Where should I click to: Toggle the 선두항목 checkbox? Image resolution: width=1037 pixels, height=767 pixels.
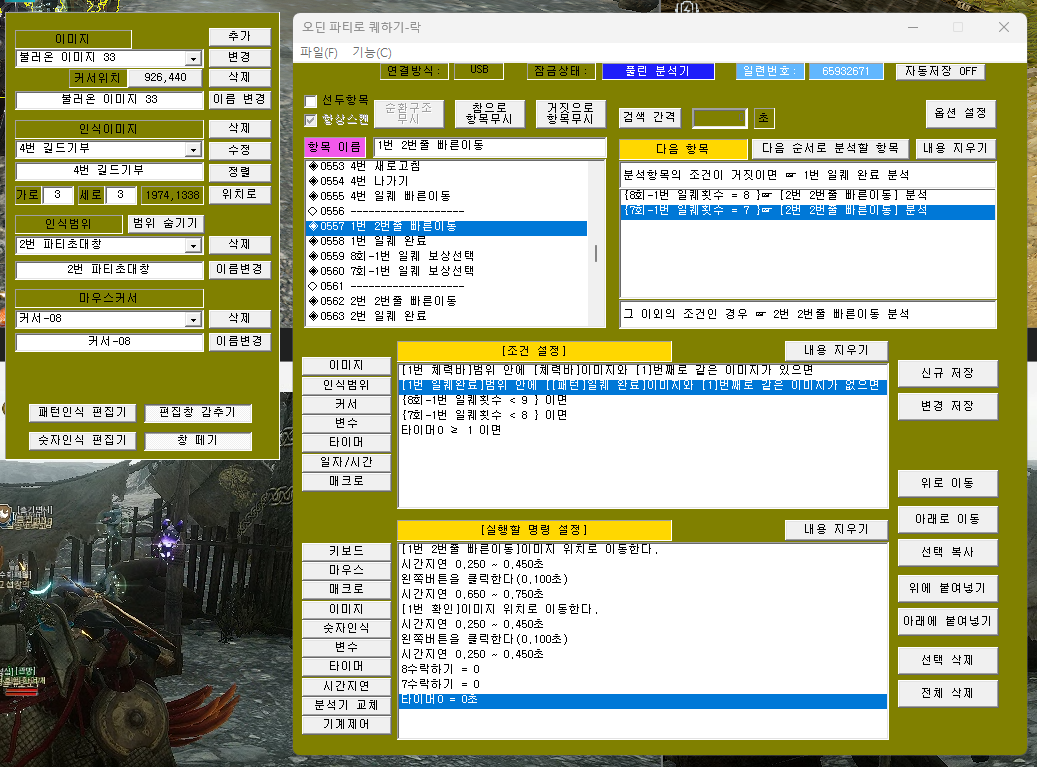(311, 102)
